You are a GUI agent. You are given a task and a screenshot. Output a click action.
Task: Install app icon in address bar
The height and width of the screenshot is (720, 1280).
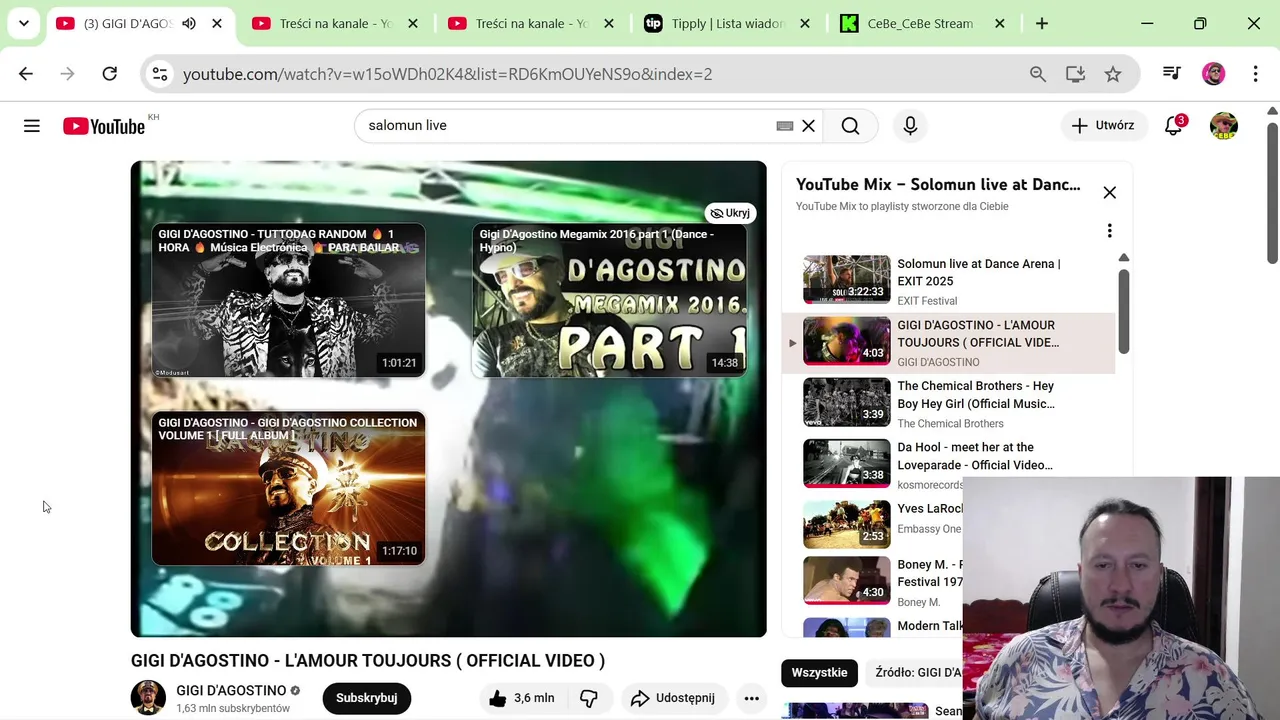click(1076, 74)
